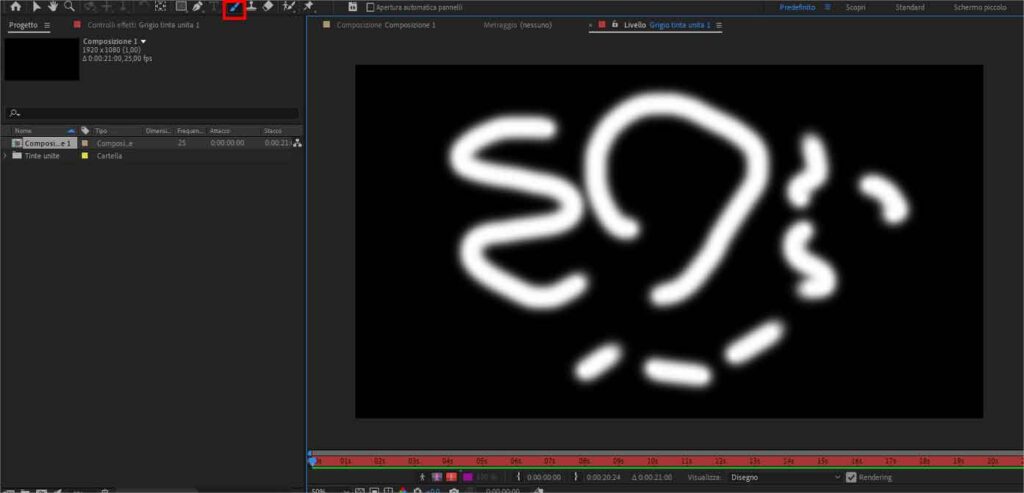Screen dimensions: 1024x493
Task: Click the red mask icon in viewer controls
Action: (x=451, y=477)
